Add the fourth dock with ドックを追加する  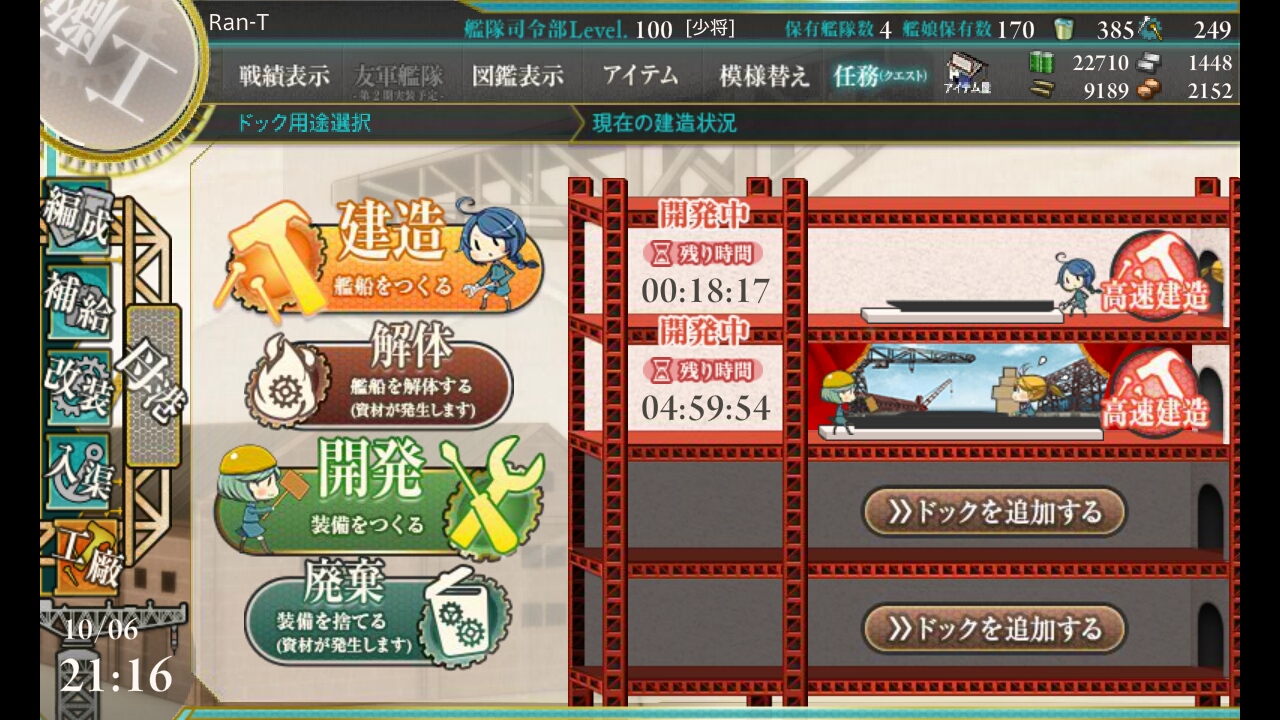pos(994,629)
